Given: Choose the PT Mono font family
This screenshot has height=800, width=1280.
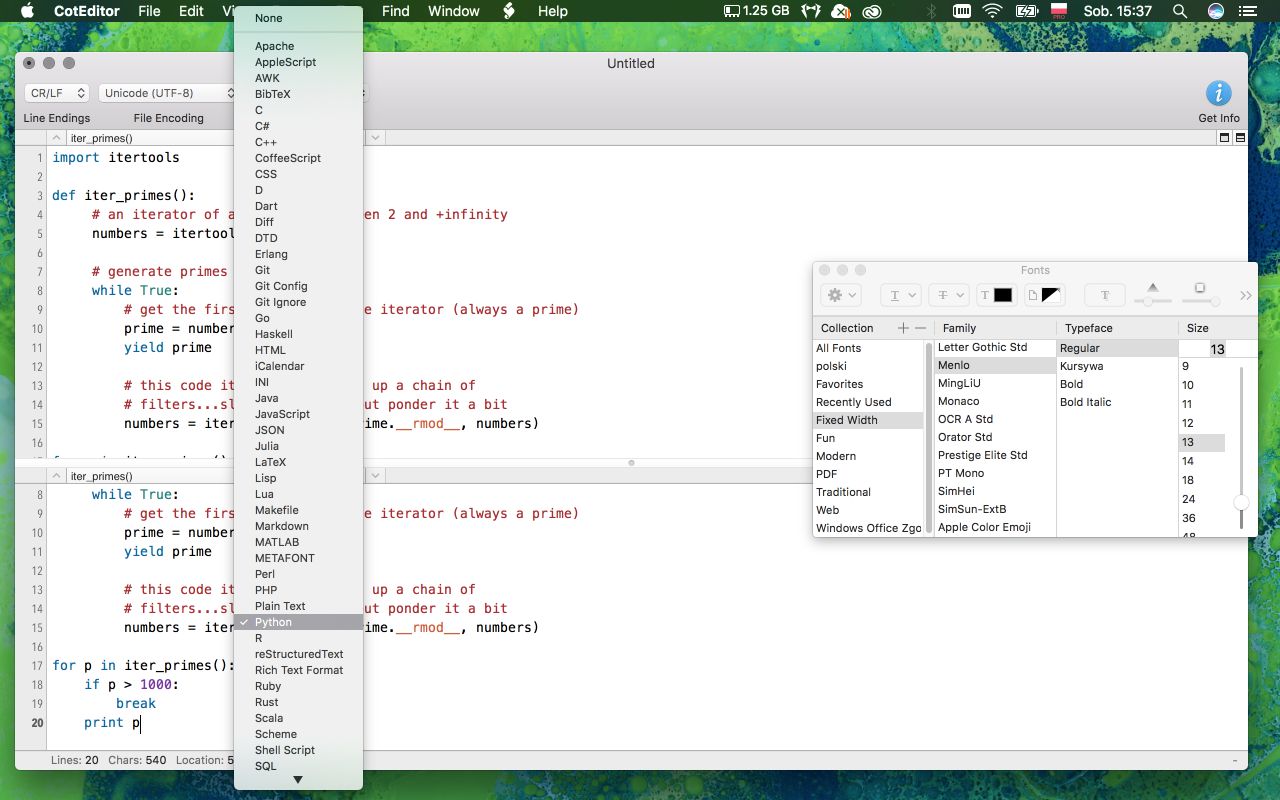Looking at the screenshot, I should [995, 473].
